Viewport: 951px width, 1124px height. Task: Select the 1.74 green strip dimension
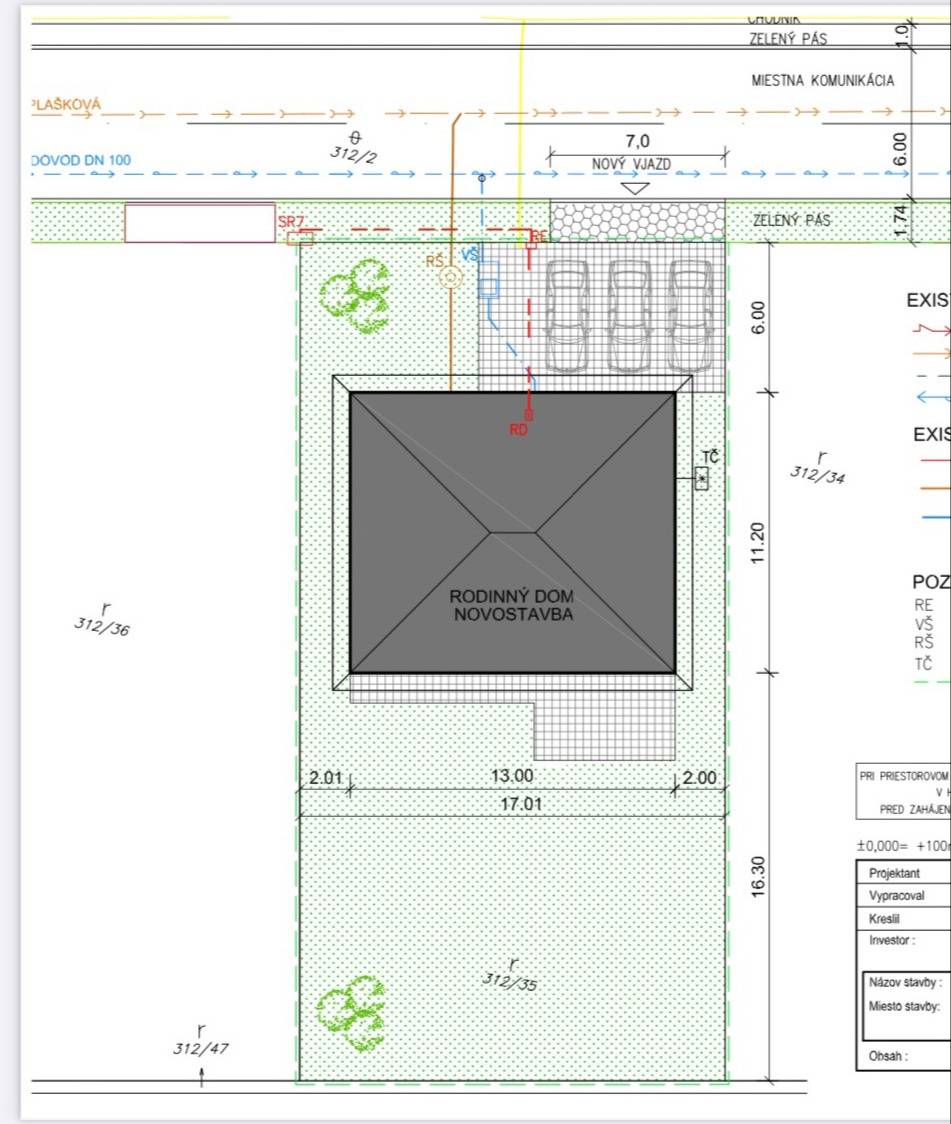click(x=901, y=222)
